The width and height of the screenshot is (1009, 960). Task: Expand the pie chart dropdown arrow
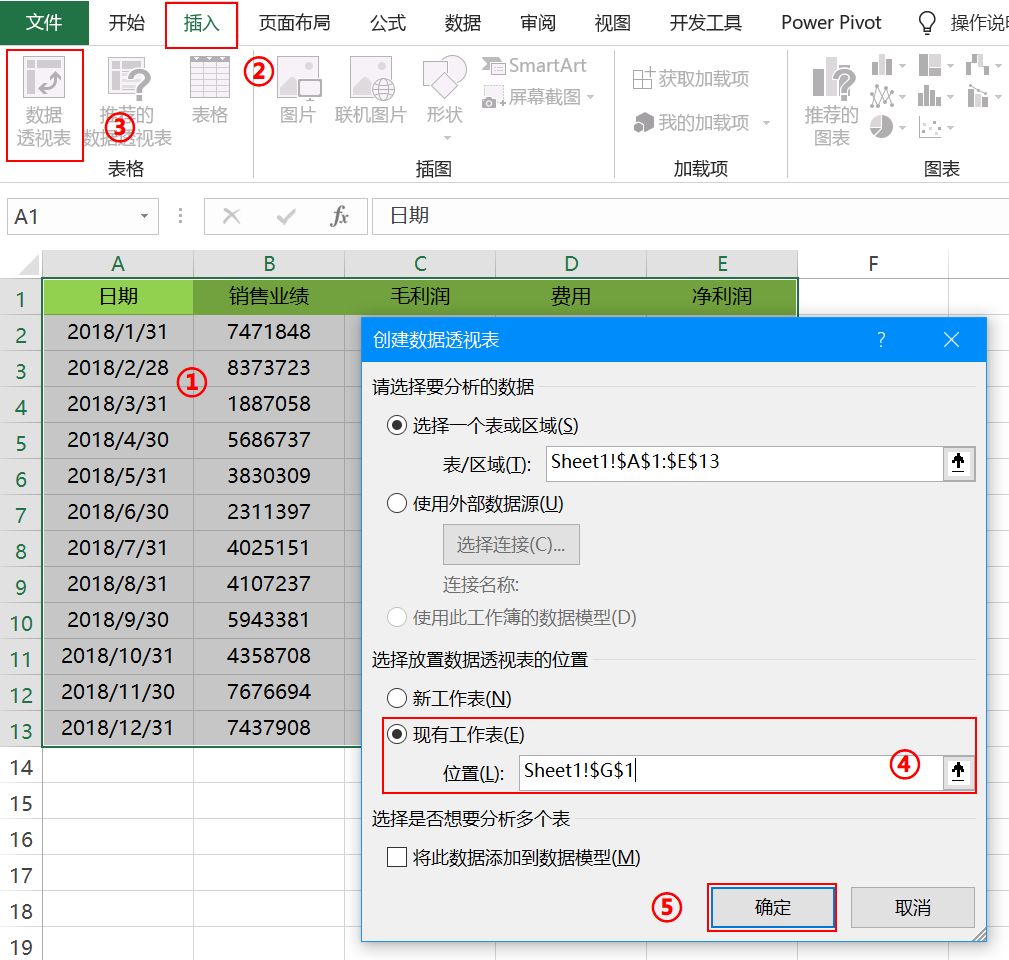(x=902, y=127)
